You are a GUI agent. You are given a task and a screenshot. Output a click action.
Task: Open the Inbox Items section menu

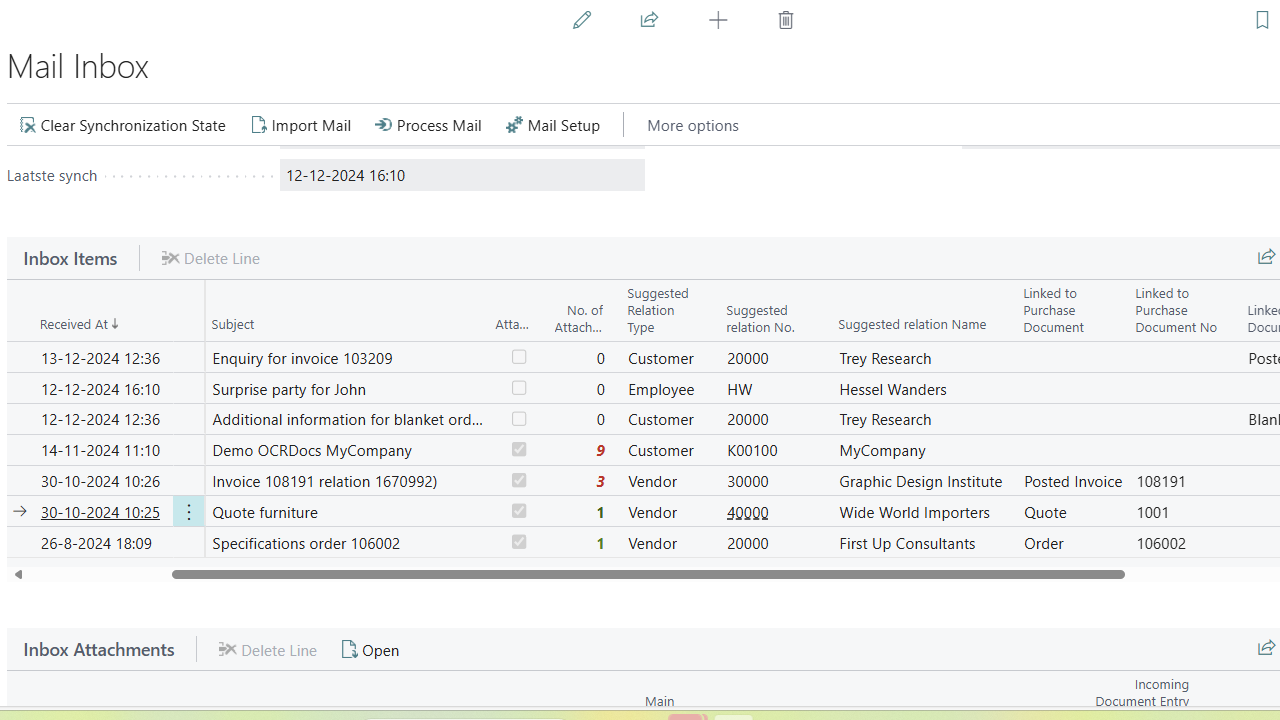[70, 258]
